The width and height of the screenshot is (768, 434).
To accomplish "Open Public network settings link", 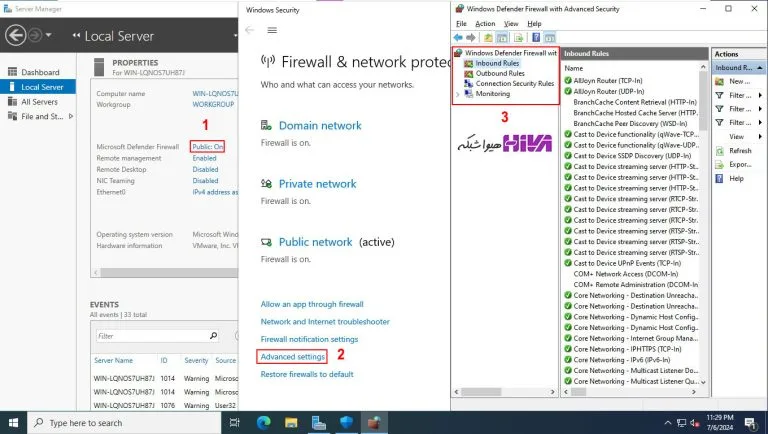I will (315, 242).
